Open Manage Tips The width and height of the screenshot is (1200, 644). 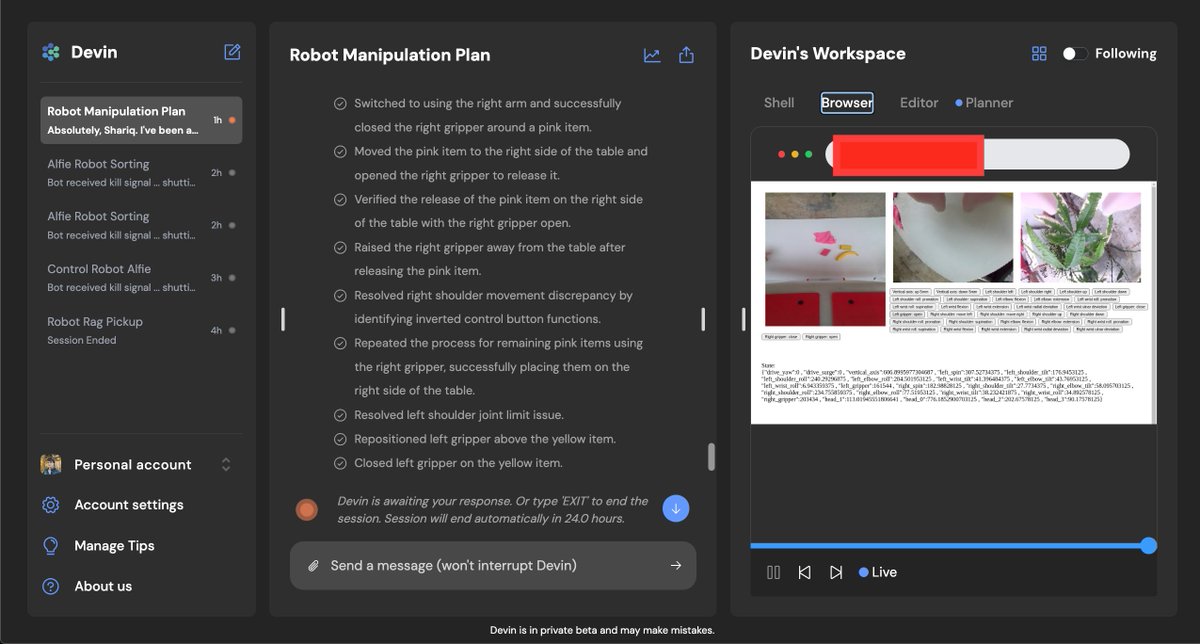(x=114, y=546)
